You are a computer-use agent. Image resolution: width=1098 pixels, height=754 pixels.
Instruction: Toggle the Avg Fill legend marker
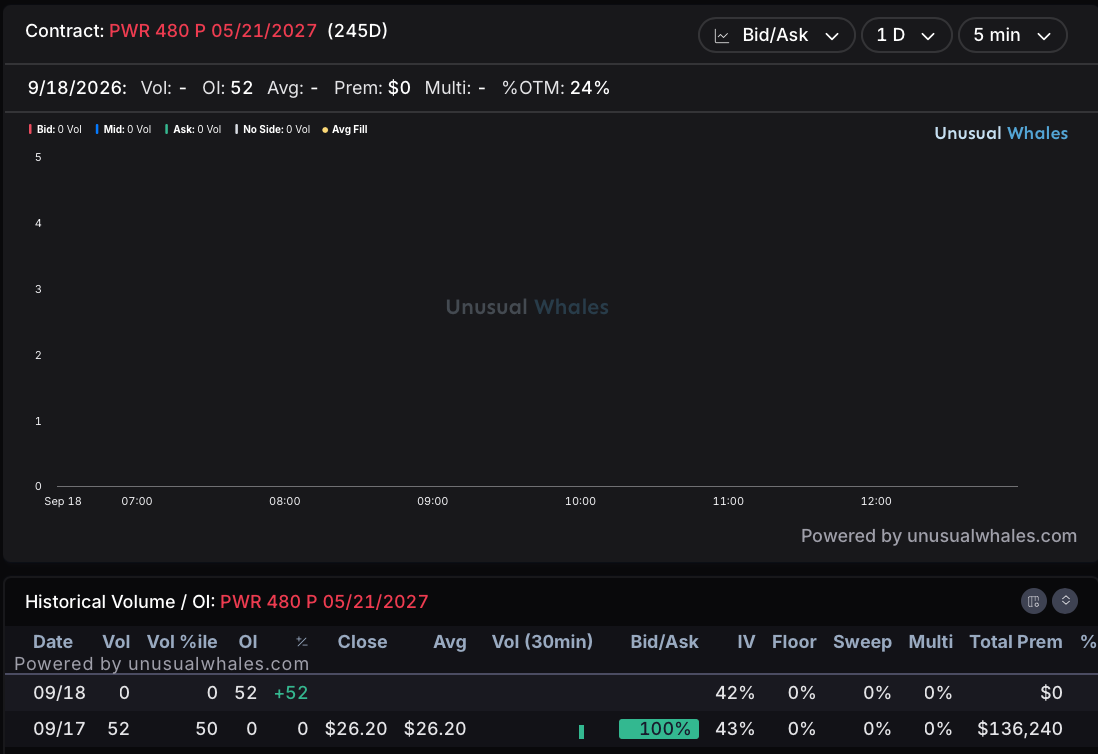click(345, 130)
